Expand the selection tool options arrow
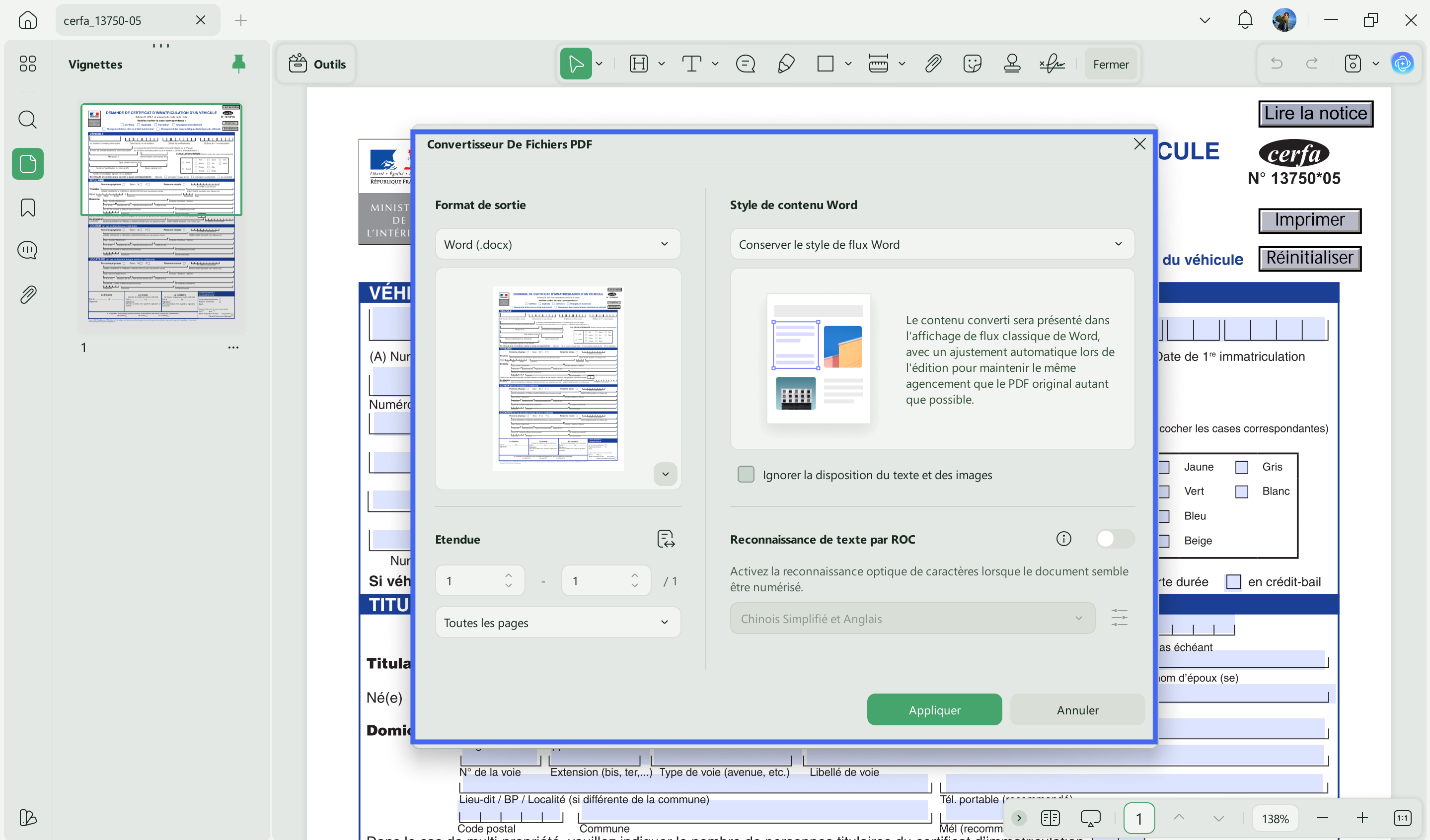Image resolution: width=1430 pixels, height=840 pixels. pos(599,64)
